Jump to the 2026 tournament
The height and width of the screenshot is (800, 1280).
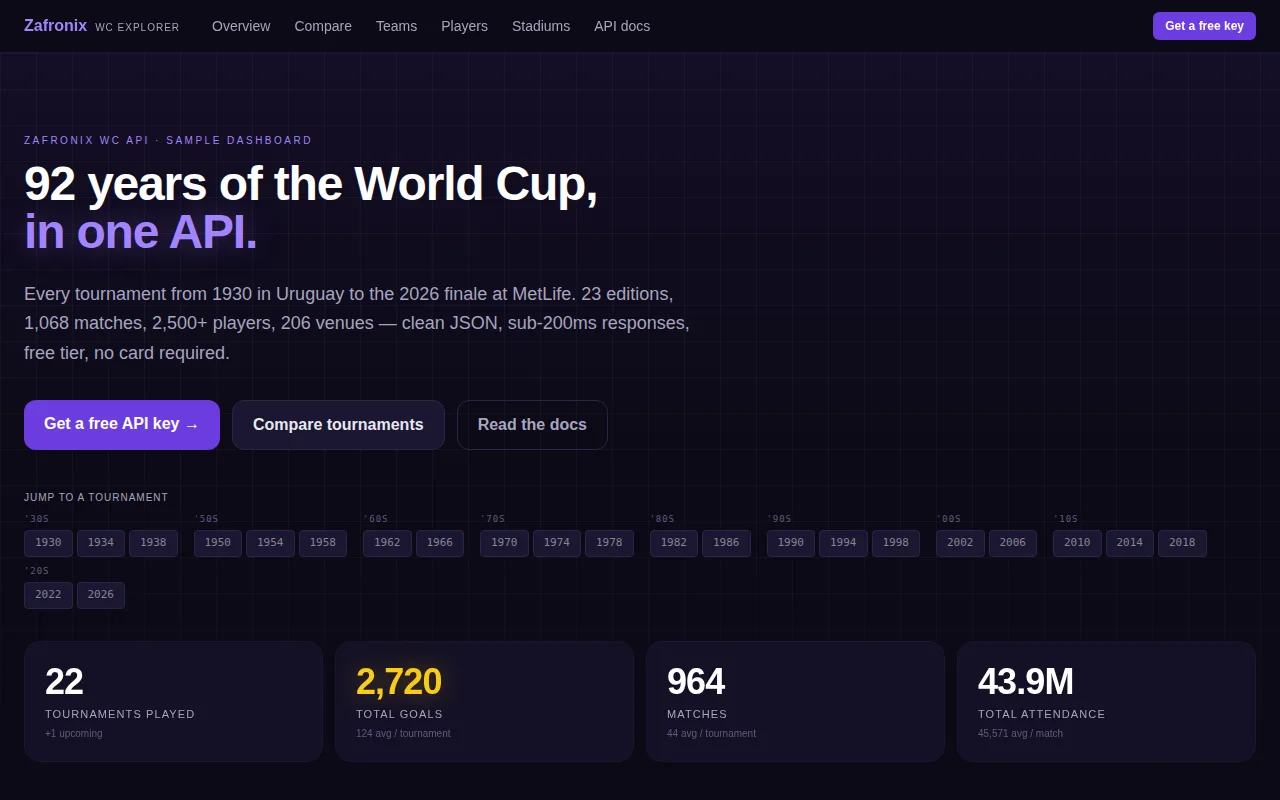click(x=101, y=595)
